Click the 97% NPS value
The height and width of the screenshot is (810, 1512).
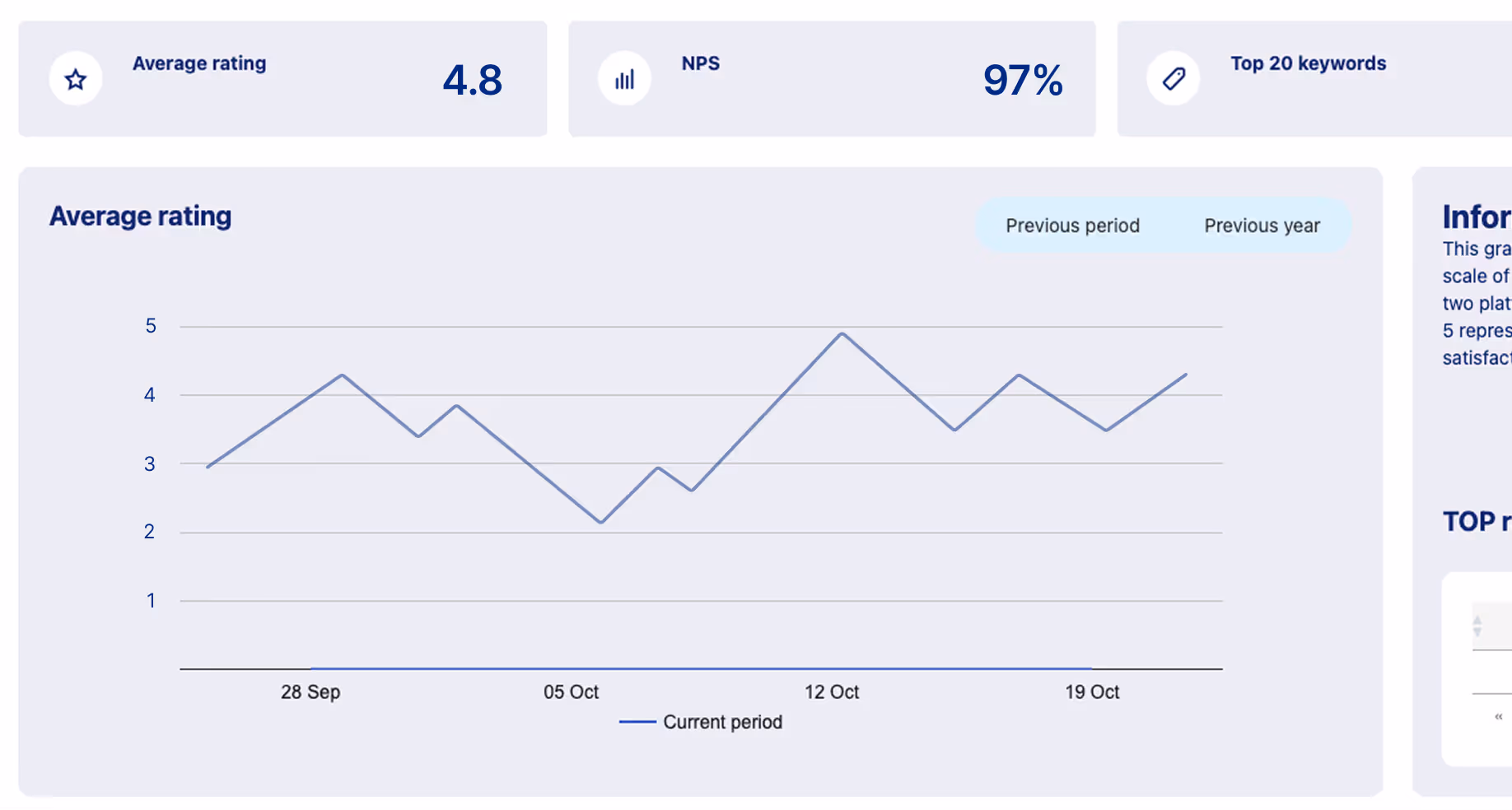click(1022, 79)
